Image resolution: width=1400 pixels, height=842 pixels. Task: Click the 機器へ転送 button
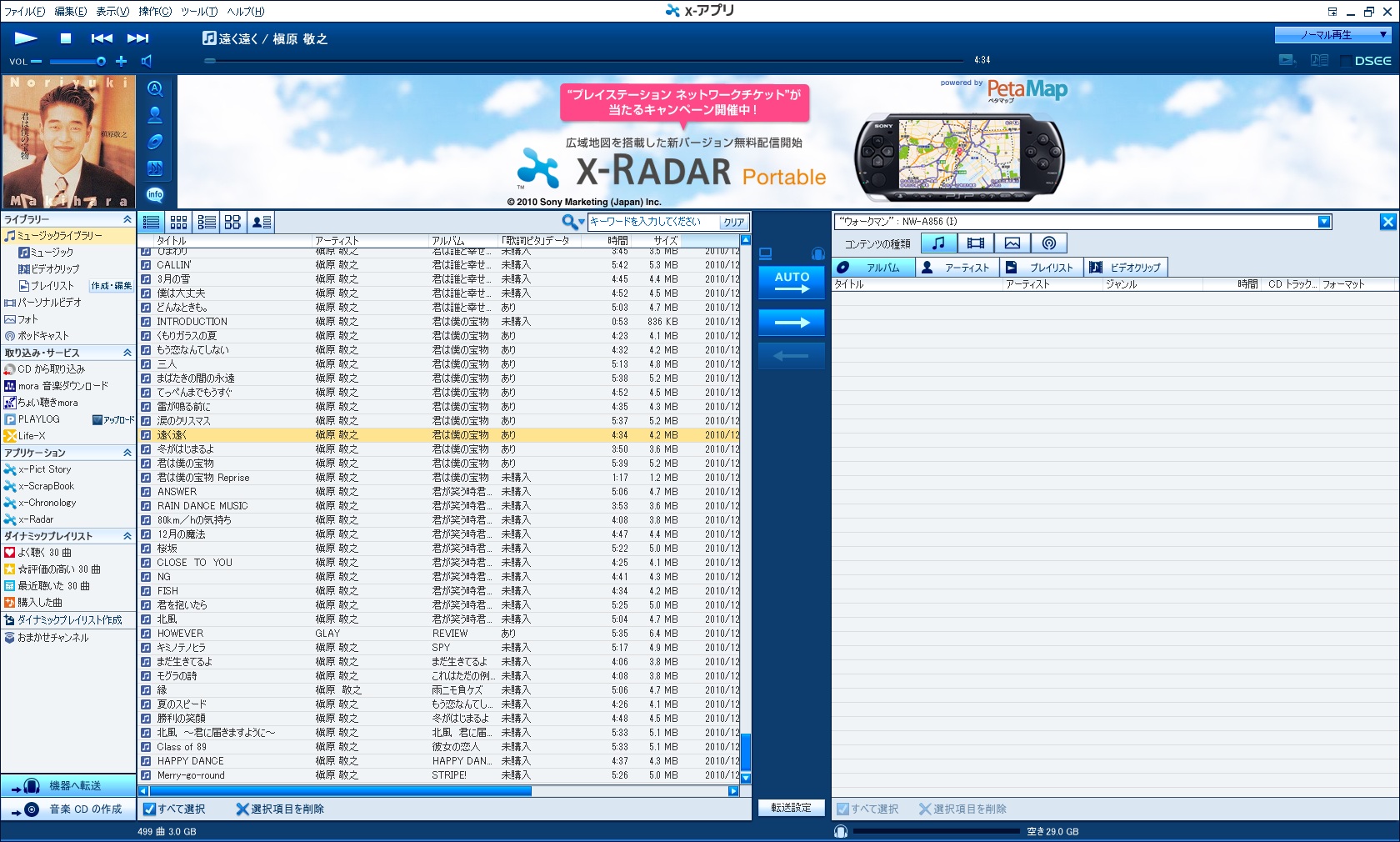tap(68, 786)
